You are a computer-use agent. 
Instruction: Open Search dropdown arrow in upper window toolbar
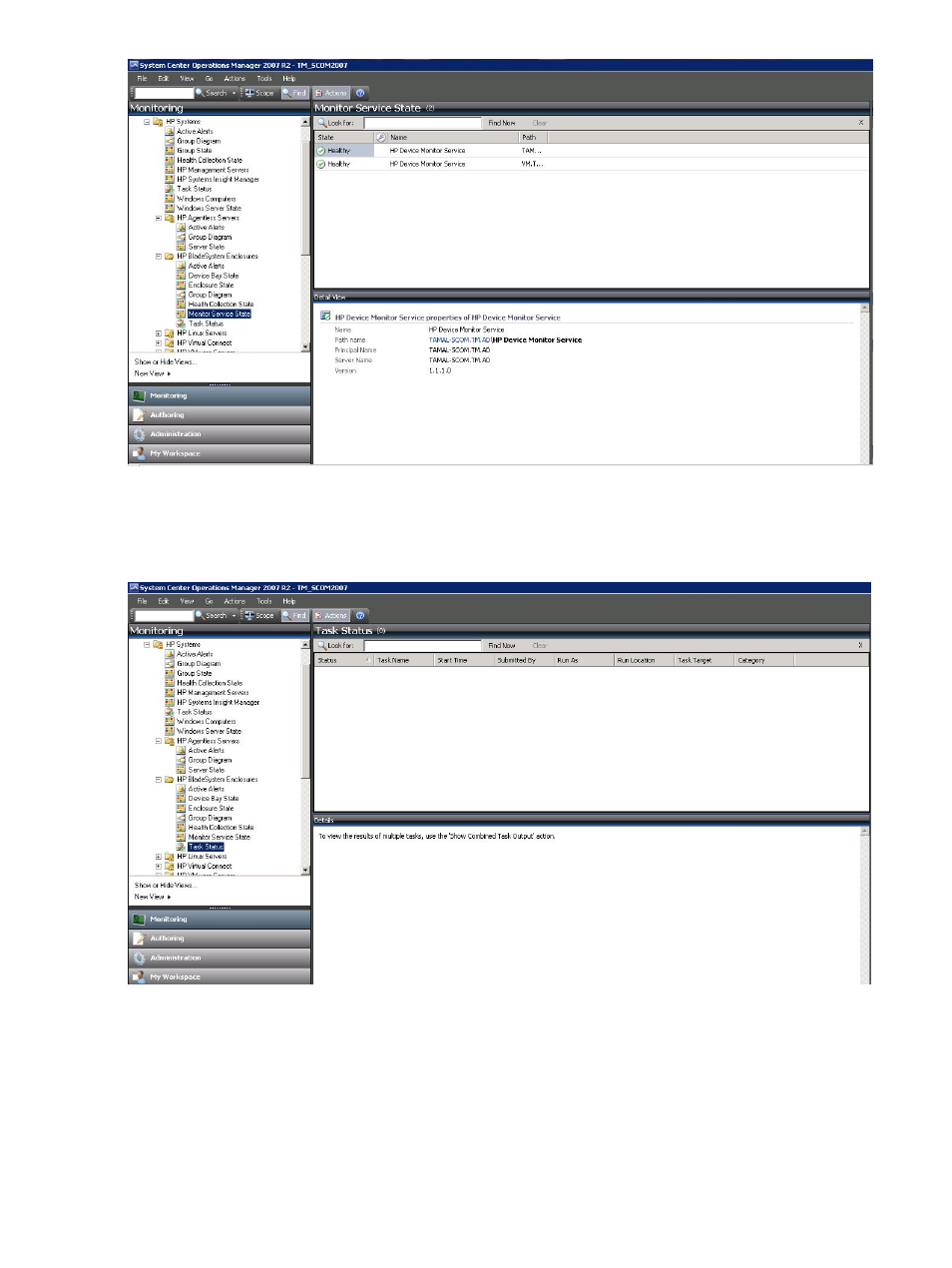tap(235, 93)
